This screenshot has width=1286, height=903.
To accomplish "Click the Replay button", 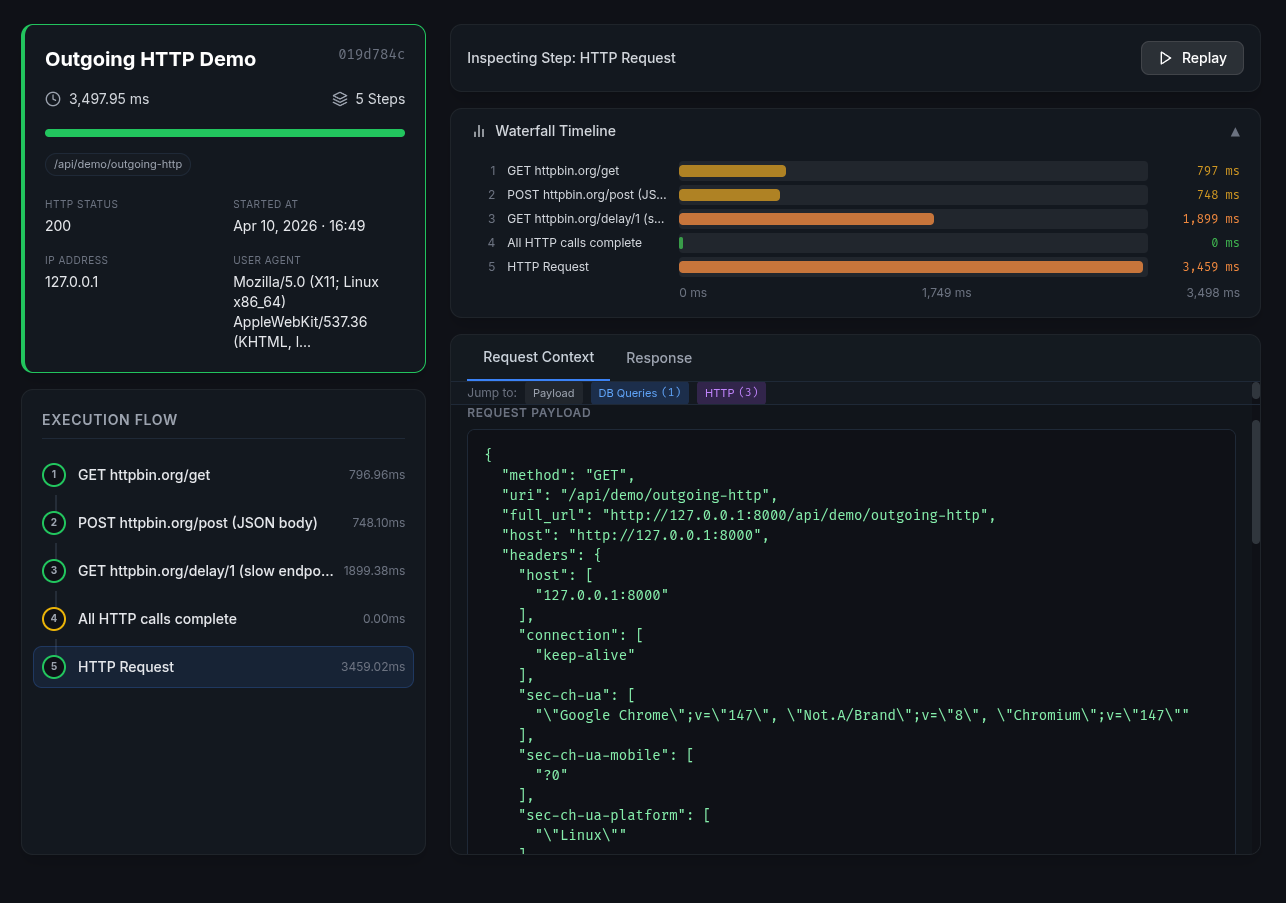I will pos(1192,58).
